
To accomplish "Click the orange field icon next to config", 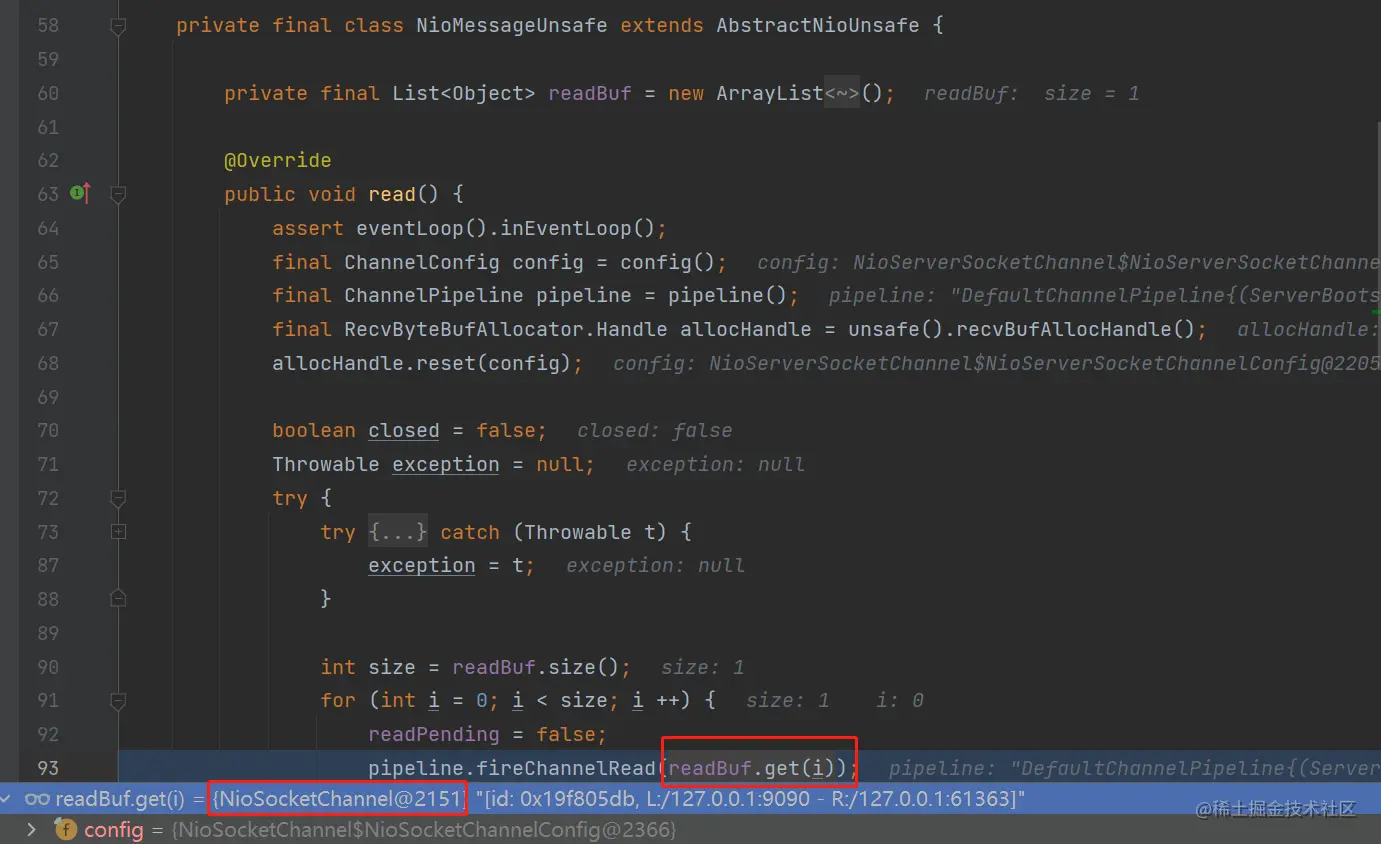I will point(66,830).
